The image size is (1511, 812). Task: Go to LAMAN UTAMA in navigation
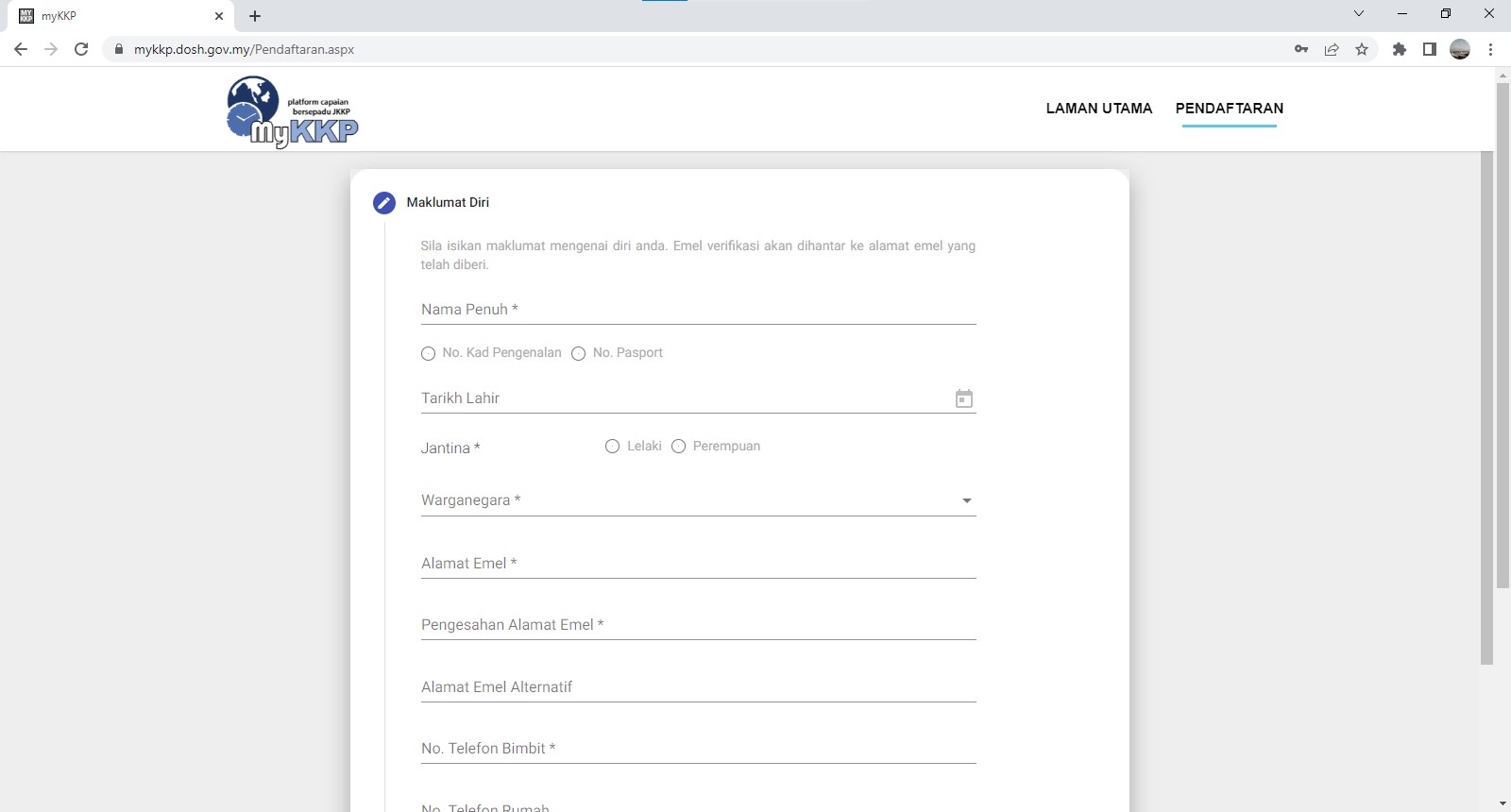point(1099,109)
